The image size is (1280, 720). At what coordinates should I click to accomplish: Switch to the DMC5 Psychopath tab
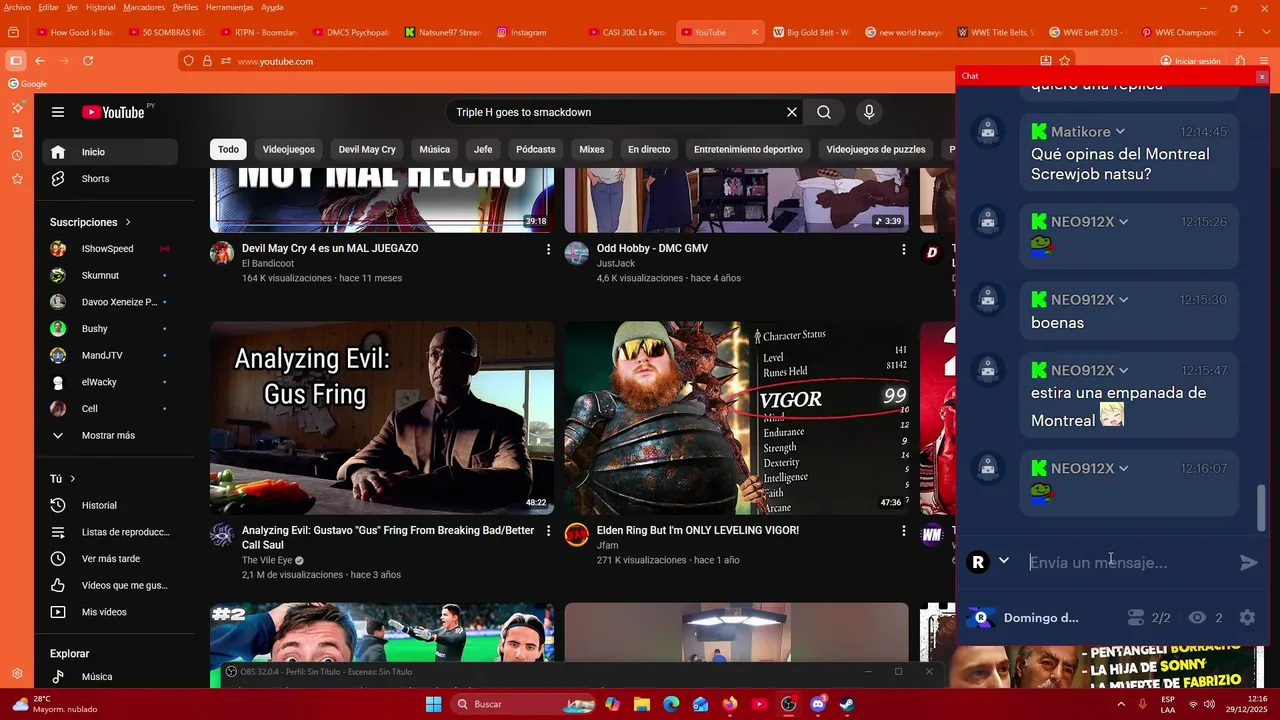tap(351, 32)
